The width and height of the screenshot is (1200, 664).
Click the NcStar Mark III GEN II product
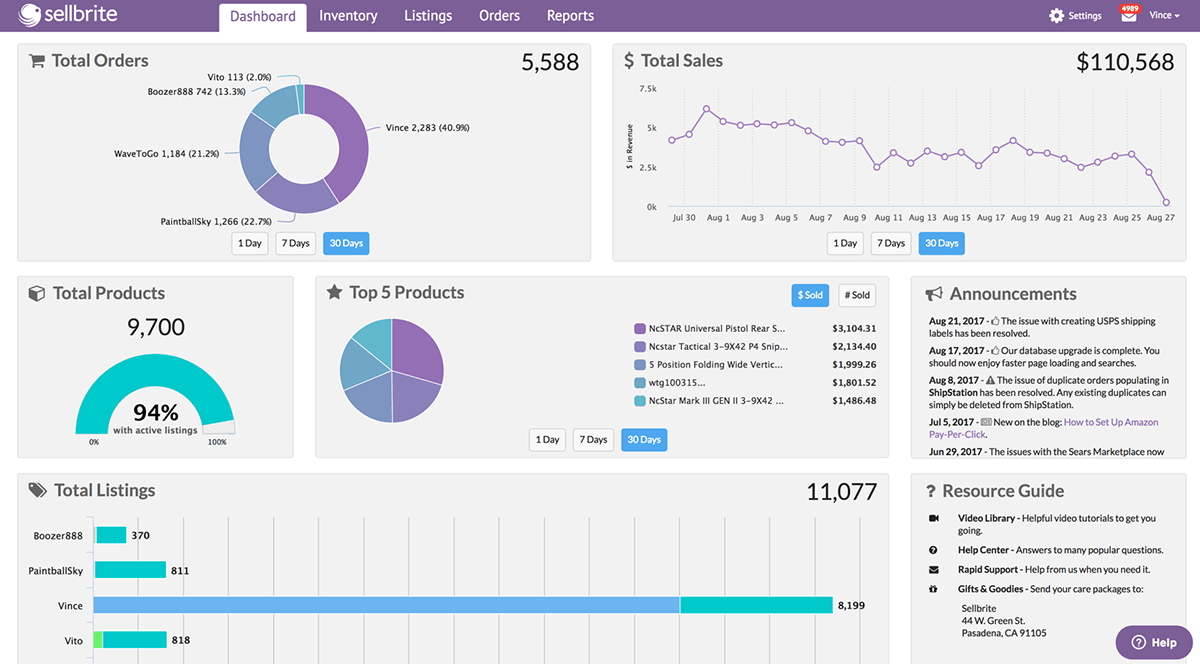tap(716, 400)
